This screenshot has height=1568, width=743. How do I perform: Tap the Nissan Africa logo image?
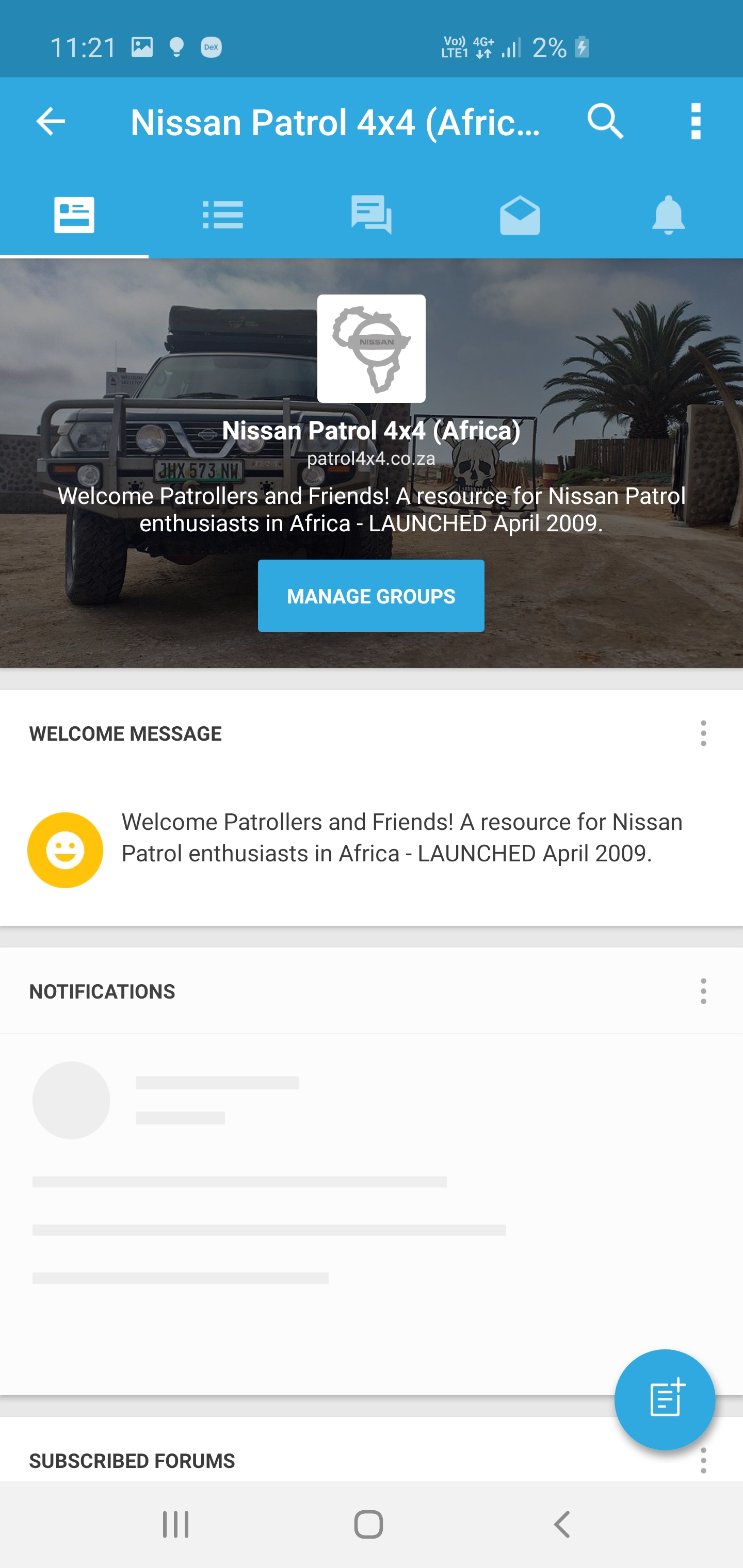[x=371, y=348]
